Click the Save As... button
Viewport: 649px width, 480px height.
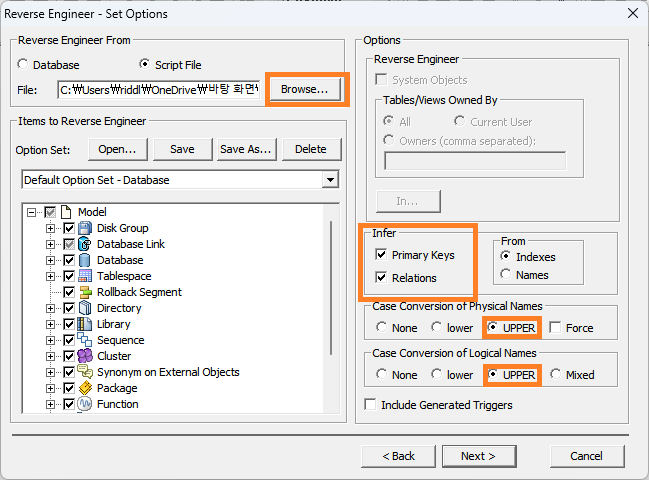247,149
